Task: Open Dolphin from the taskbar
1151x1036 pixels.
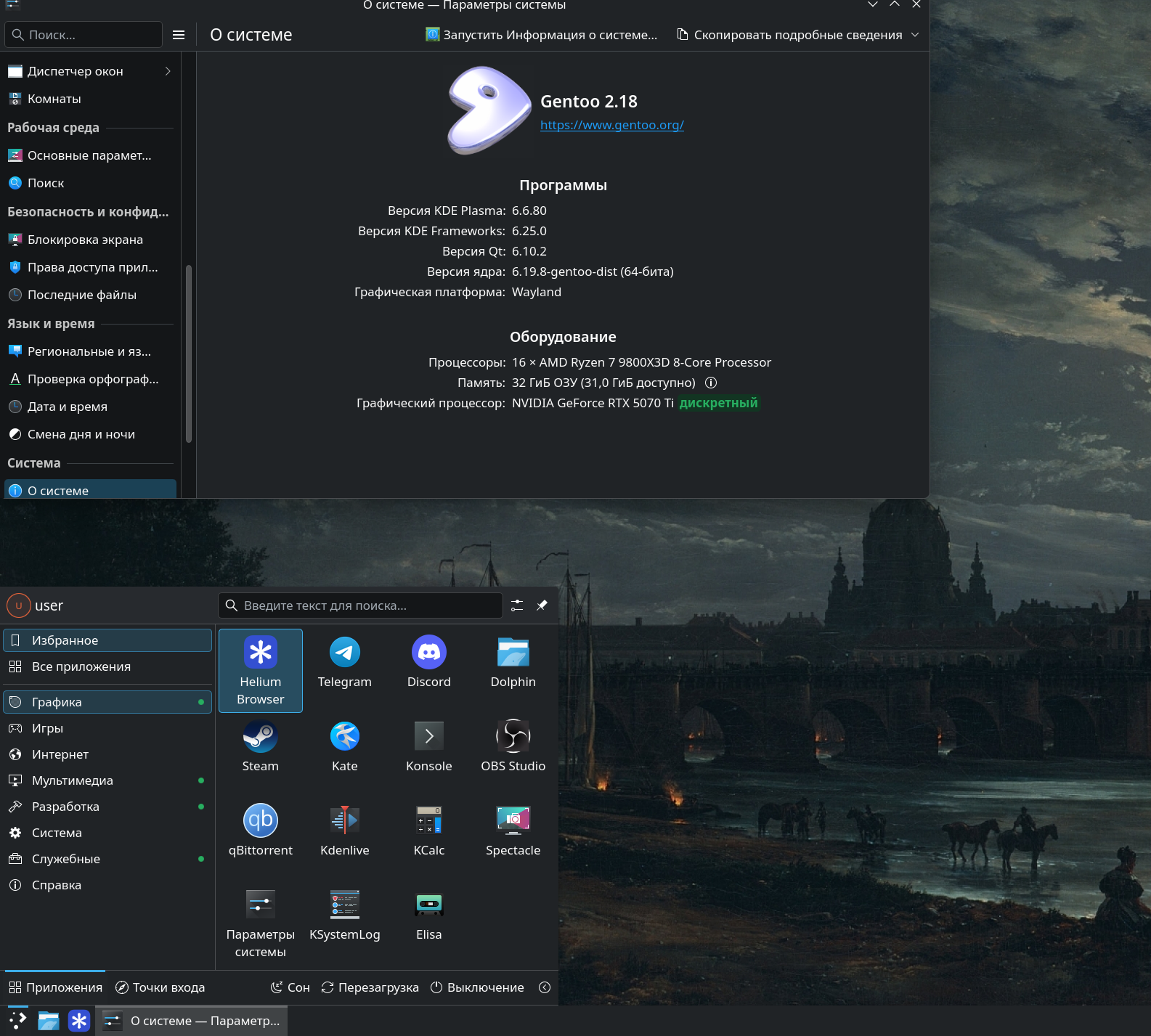Action: 48,1021
